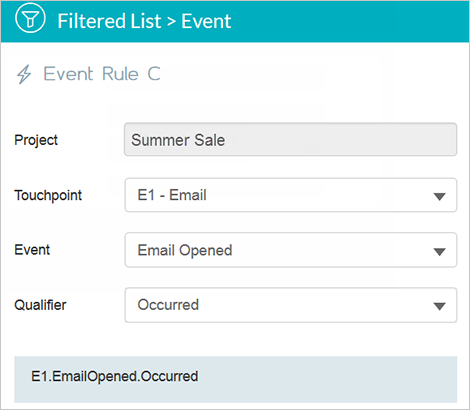Click the 'Filtered List > Event' breadcrumb title
The height and width of the screenshot is (410, 470).
144,21
